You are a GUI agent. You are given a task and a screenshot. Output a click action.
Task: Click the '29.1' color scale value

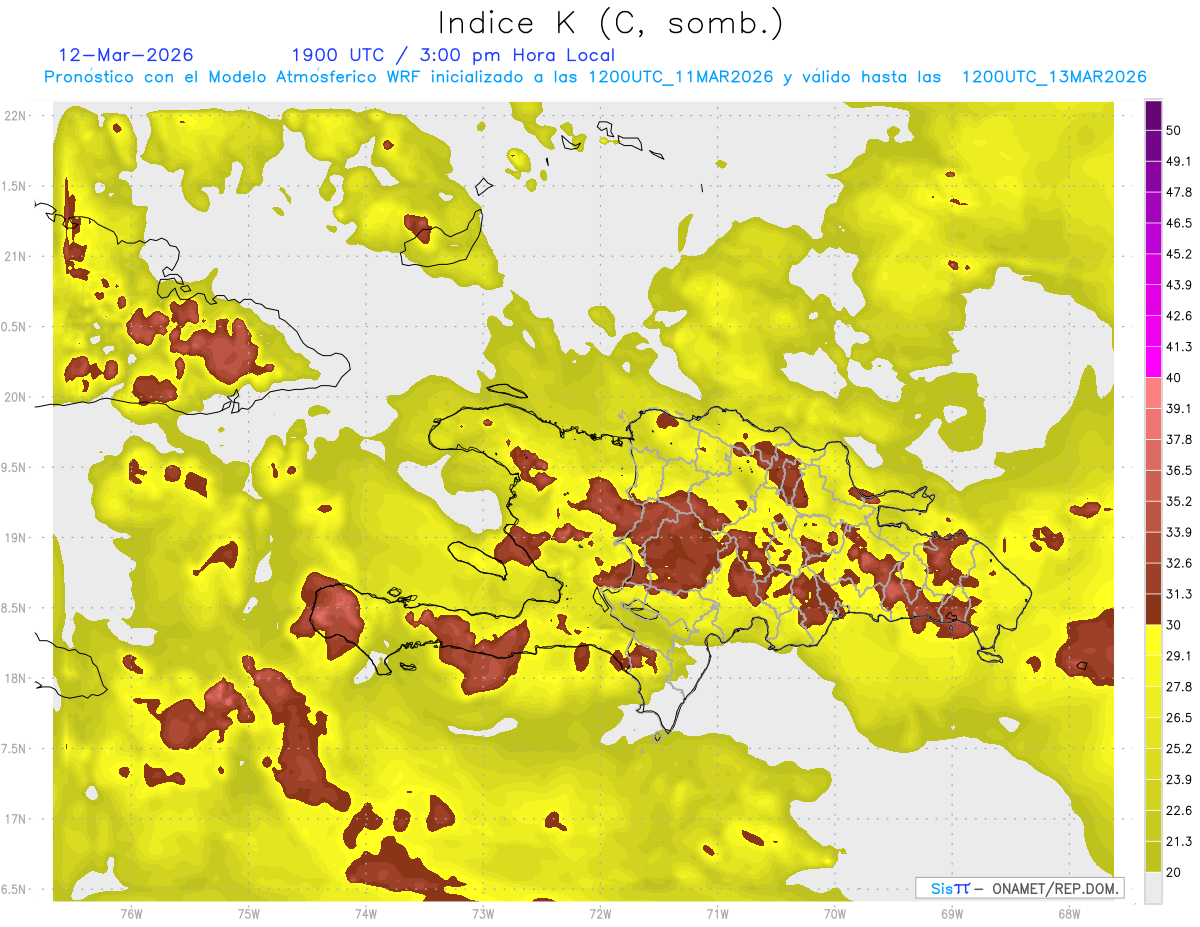[1179, 656]
